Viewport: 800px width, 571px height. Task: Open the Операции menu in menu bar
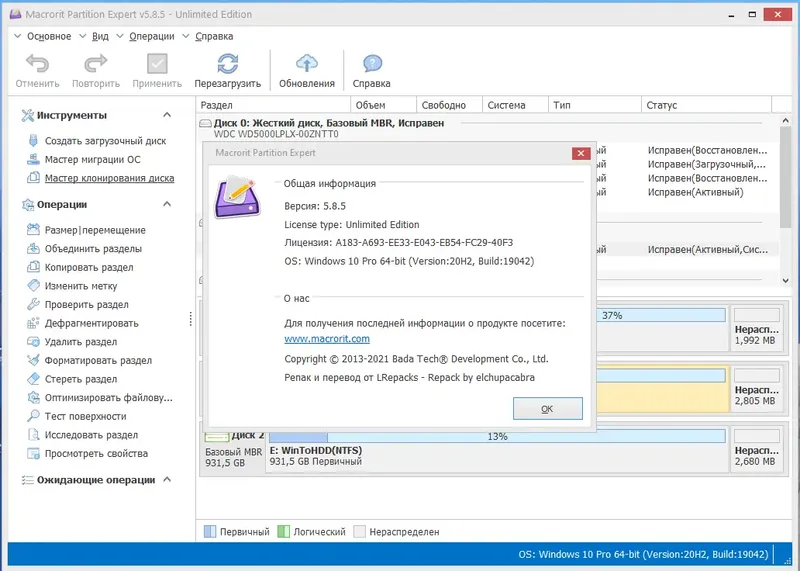[152, 36]
